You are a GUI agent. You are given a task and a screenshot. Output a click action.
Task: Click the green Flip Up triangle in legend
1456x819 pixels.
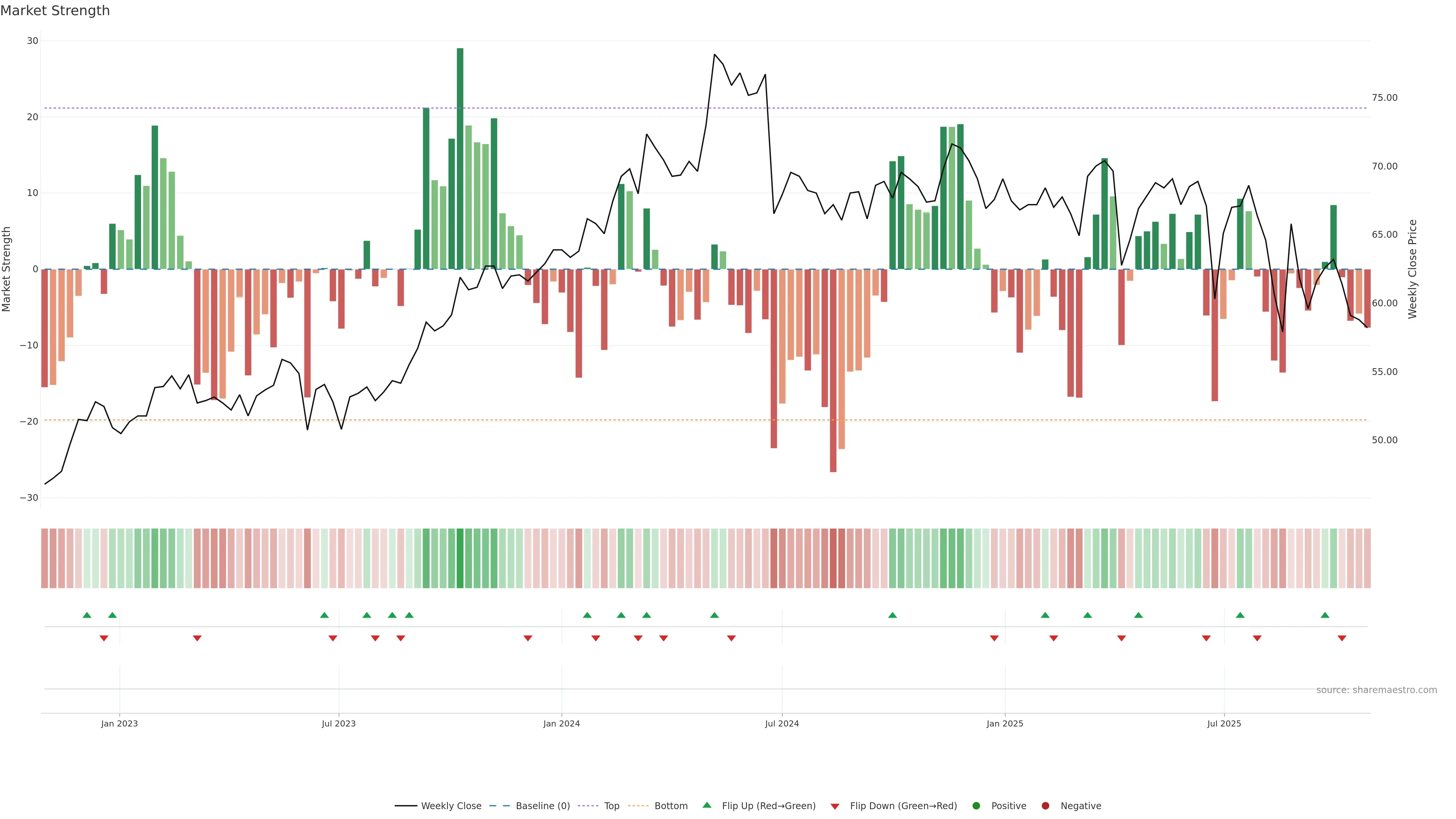click(706, 805)
